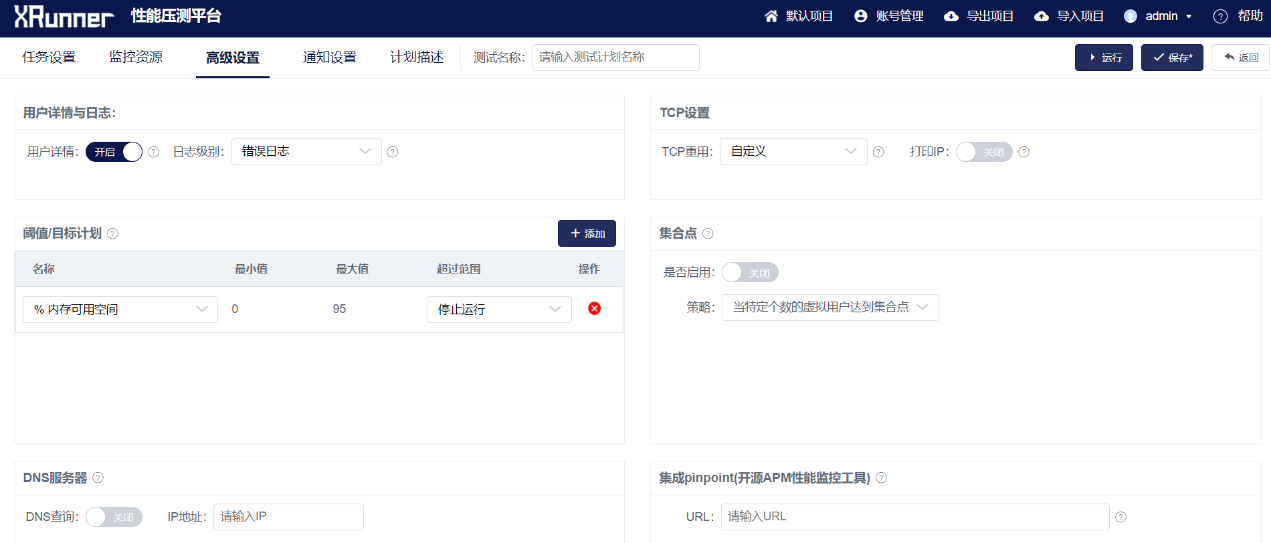Open the 通知设置 tab
This screenshot has width=1271, height=543.
[x=330, y=57]
